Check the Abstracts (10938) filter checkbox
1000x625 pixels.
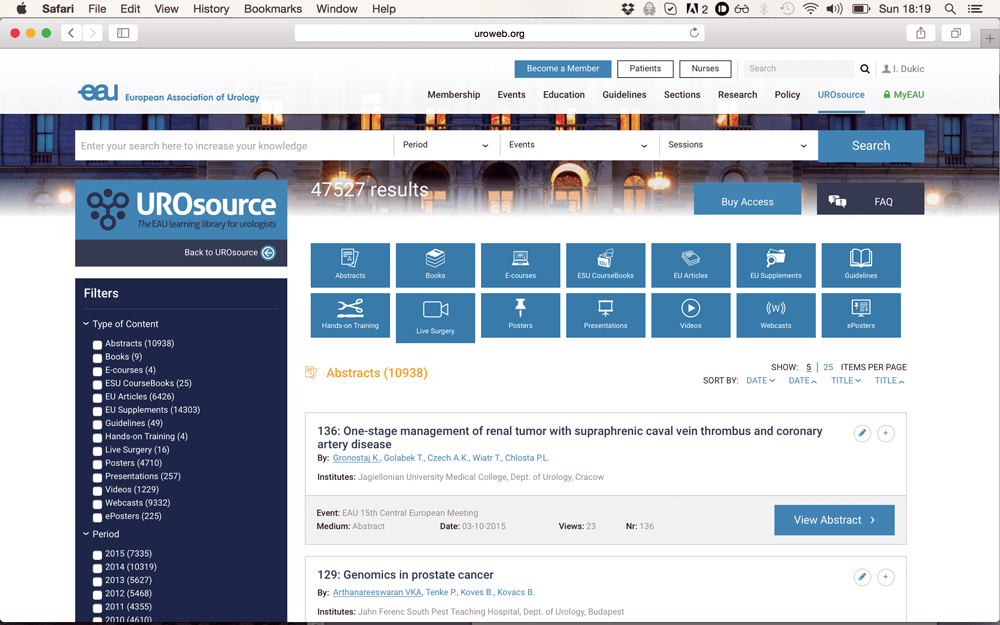(98, 345)
